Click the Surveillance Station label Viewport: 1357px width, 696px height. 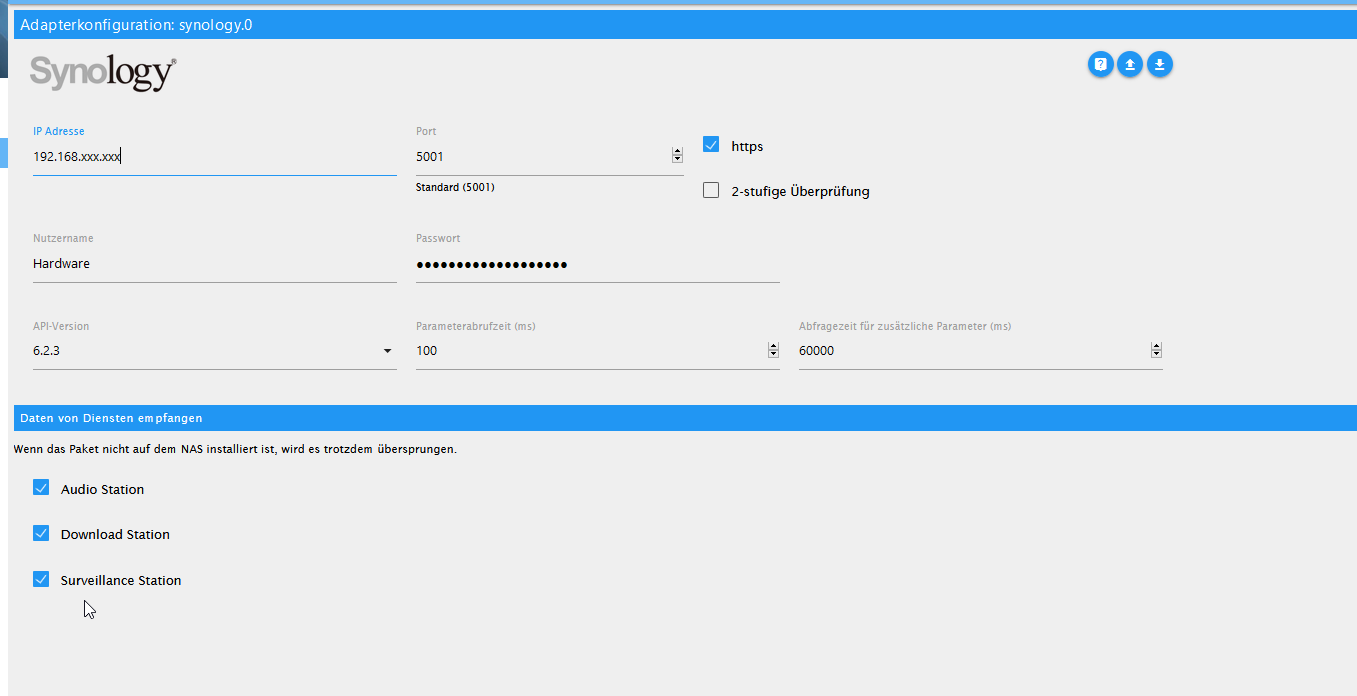tap(121, 580)
